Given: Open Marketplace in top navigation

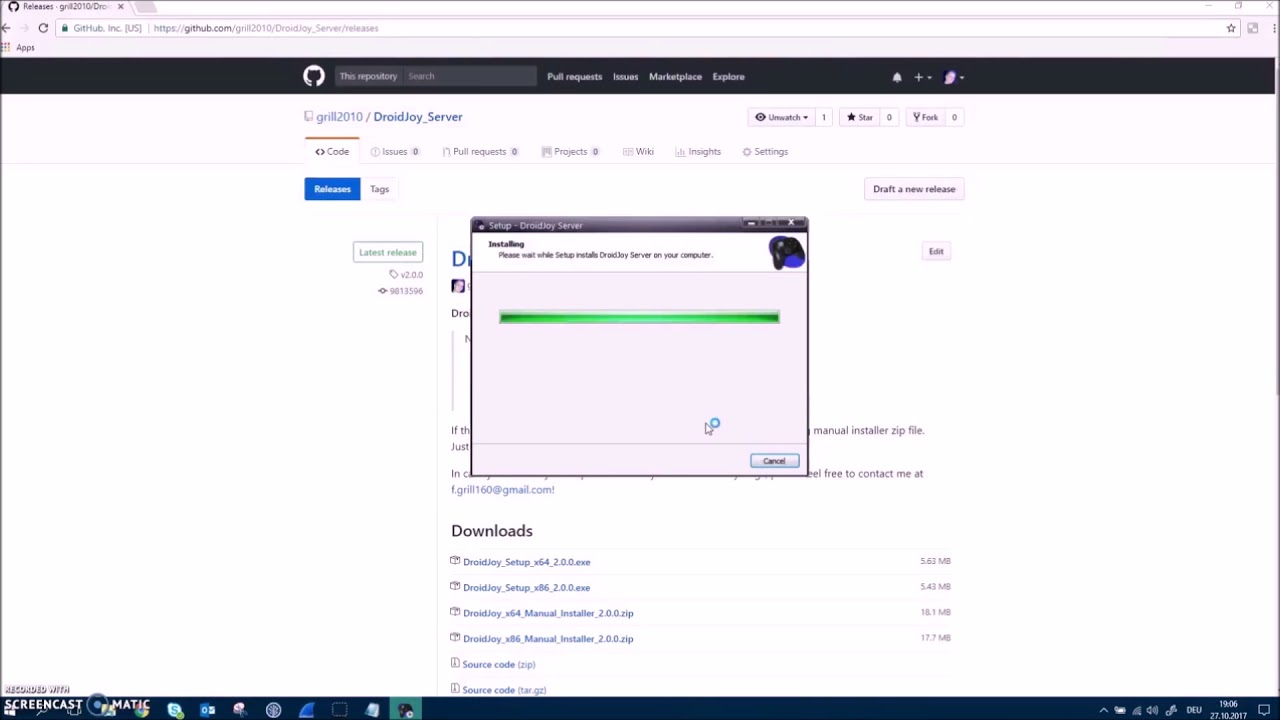Looking at the screenshot, I should [675, 77].
